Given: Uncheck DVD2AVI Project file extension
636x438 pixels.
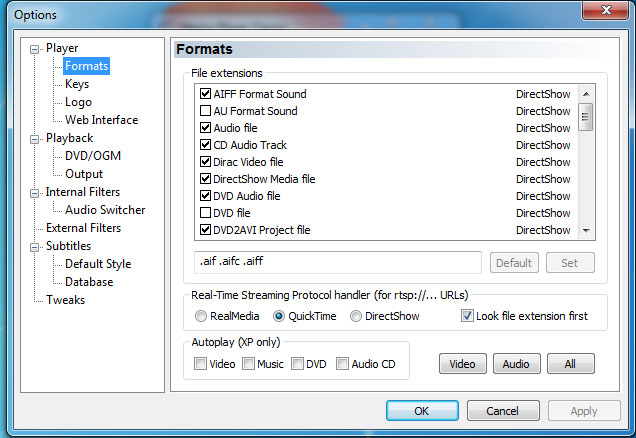Looking at the screenshot, I should click(x=205, y=230).
